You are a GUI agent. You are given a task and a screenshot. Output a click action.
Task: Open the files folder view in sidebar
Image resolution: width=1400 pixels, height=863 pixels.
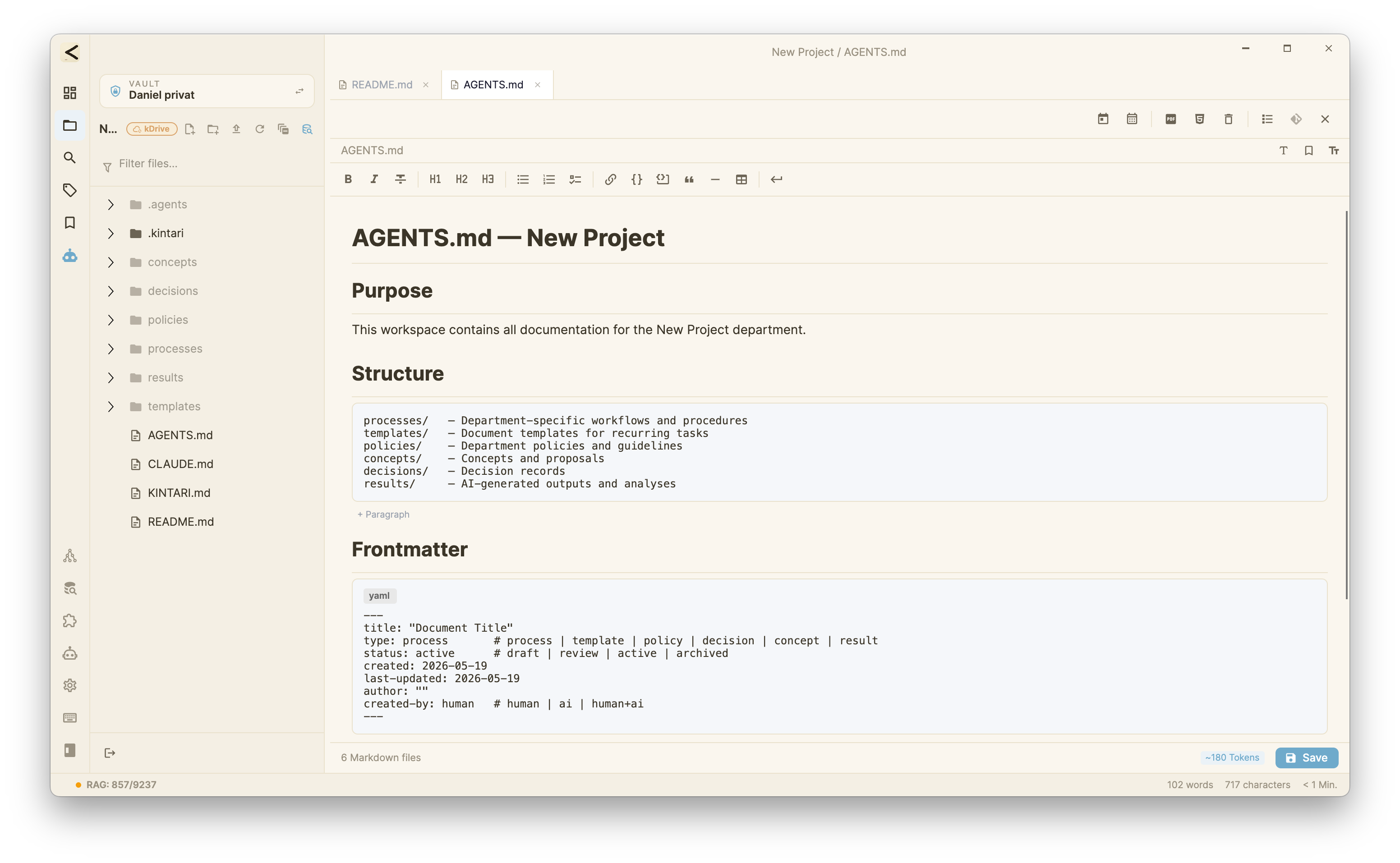[69, 125]
